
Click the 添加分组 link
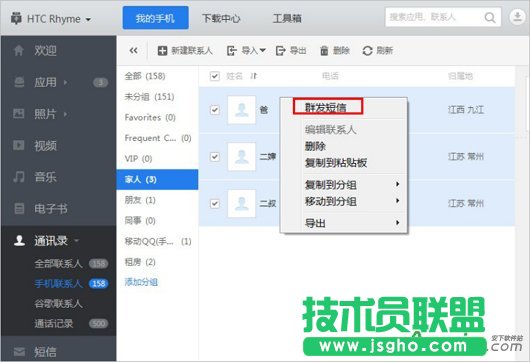141,282
